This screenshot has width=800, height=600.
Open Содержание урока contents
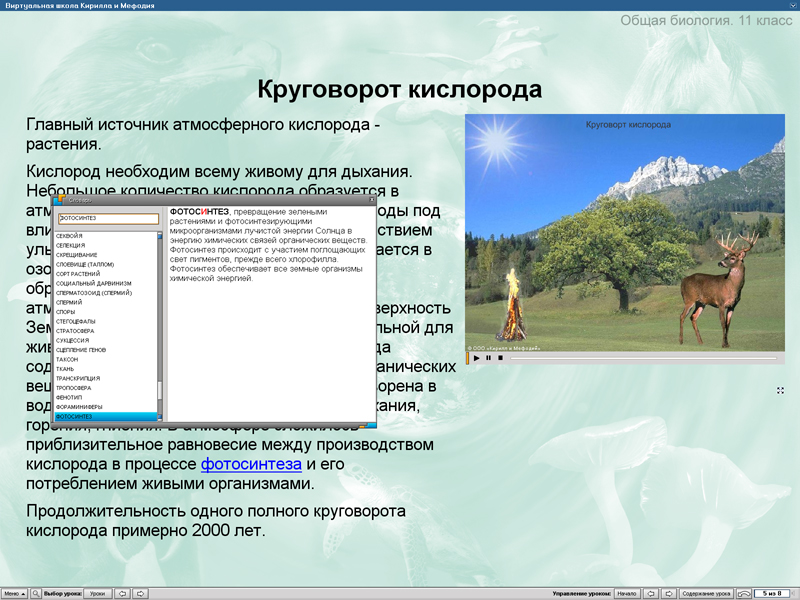[706, 592]
